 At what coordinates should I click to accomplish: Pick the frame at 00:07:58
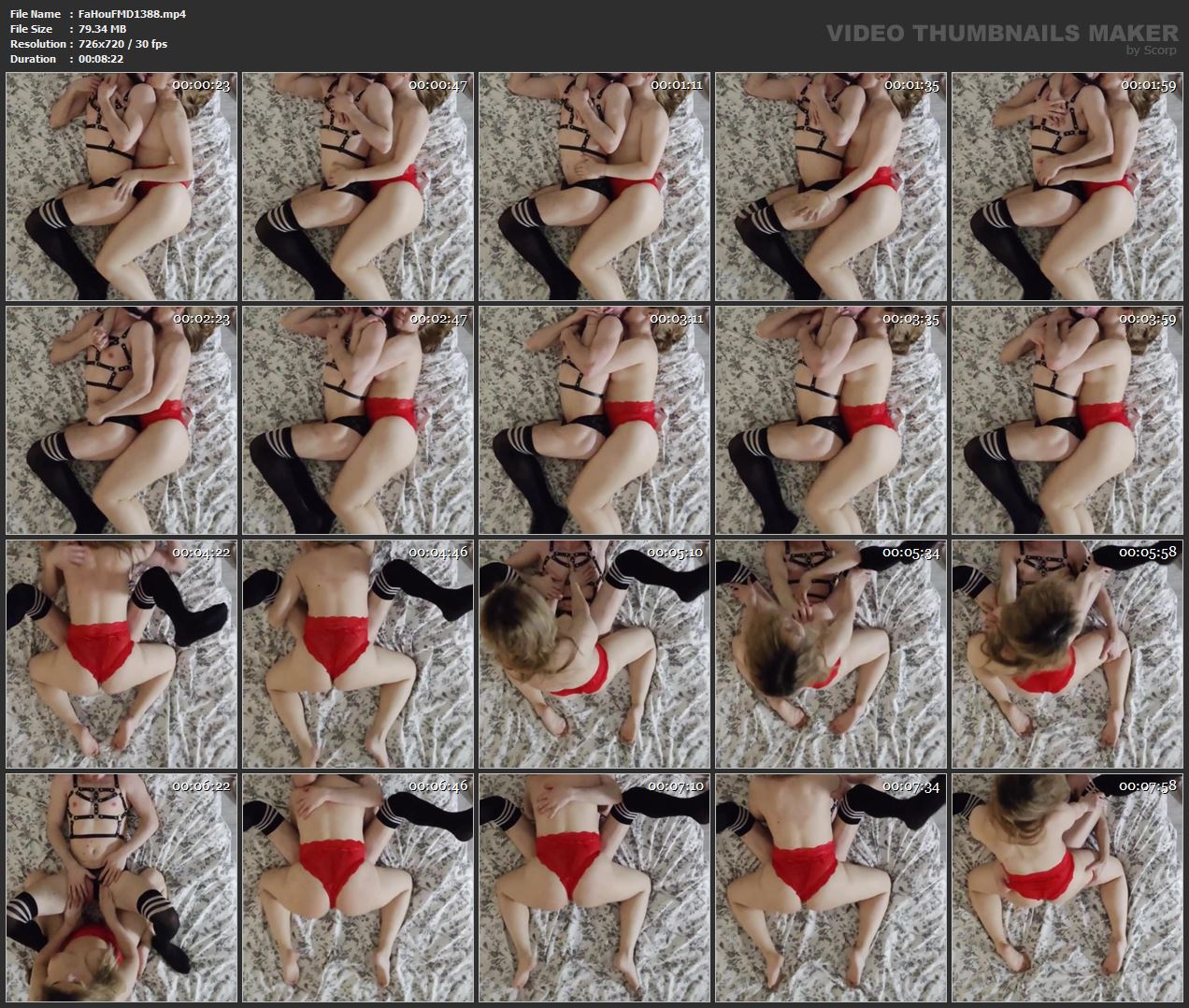coord(1067,887)
